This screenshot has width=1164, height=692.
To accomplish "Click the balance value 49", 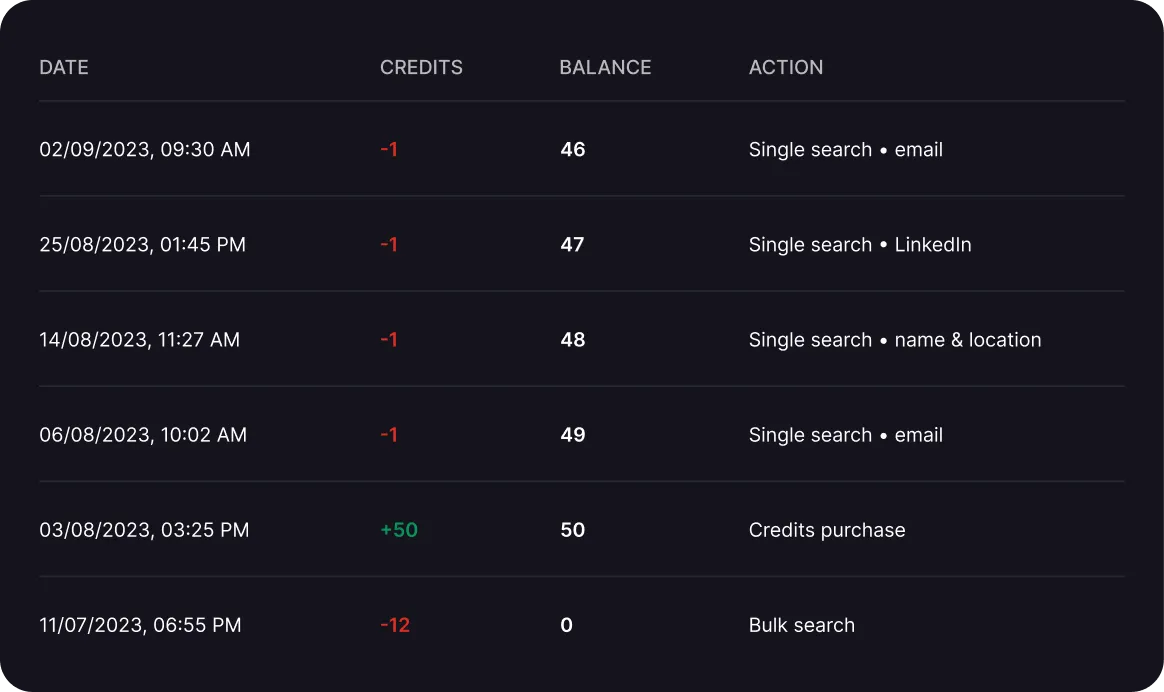I will click(x=573, y=435).
